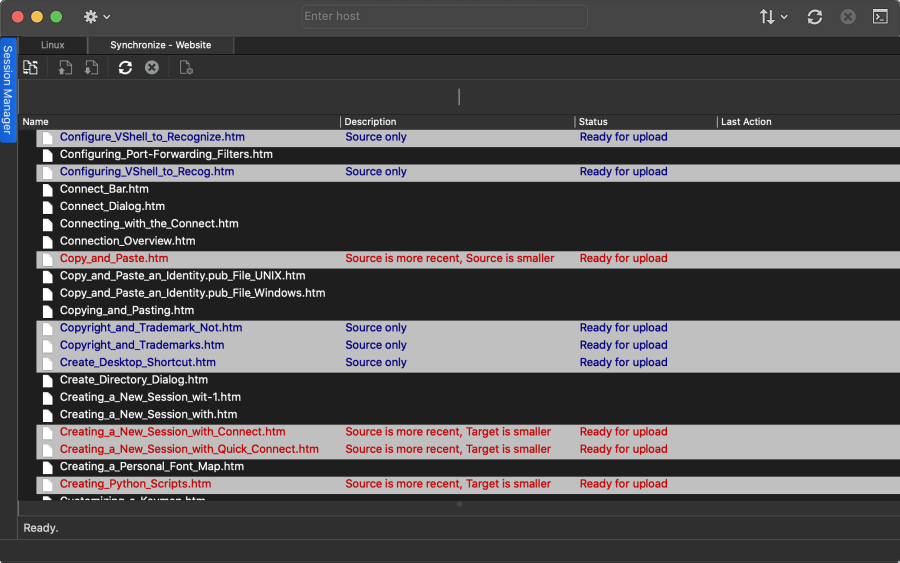Open the terminal icon at top right

[x=880, y=17]
